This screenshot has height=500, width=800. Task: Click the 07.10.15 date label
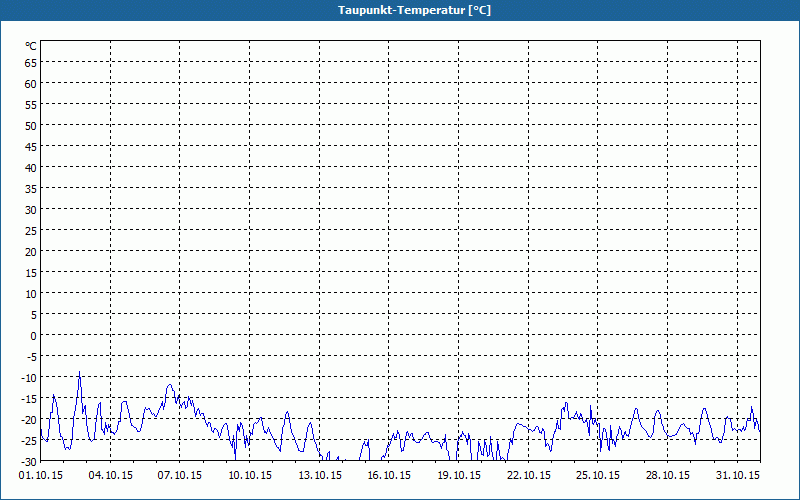click(180, 476)
